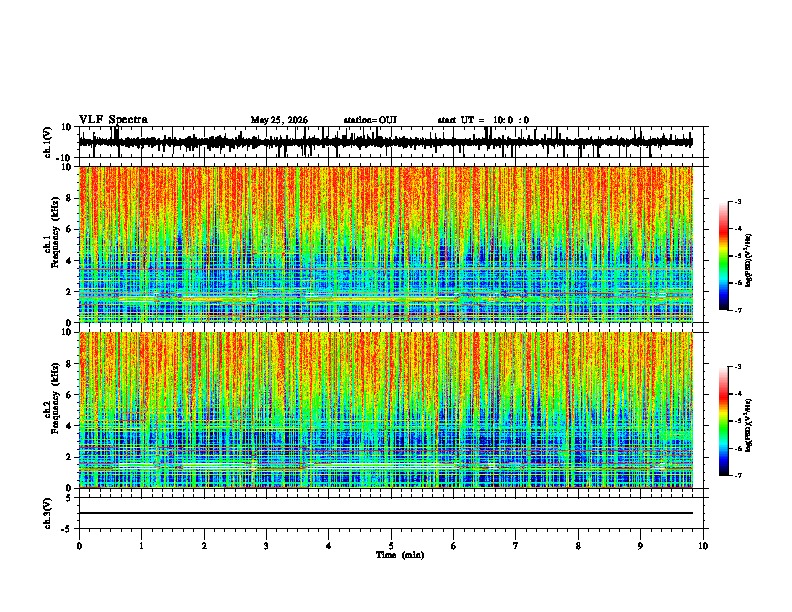The image size is (792, 612).
Task: Click the ch.1(V) axis label
Action: pyautogui.click(x=47, y=143)
